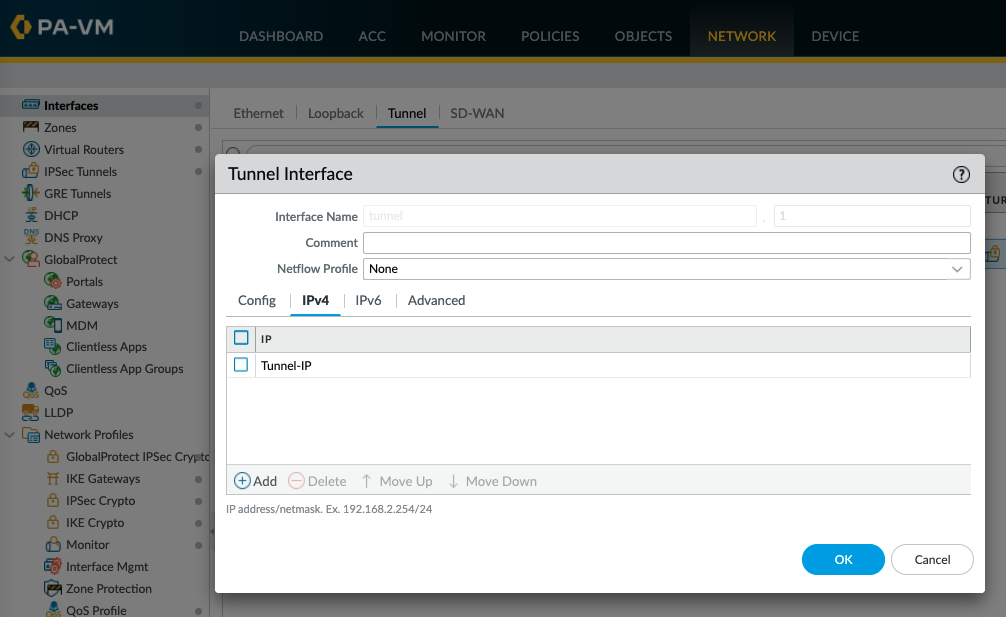Click the QoS icon
The image size is (1006, 617).
(31, 391)
